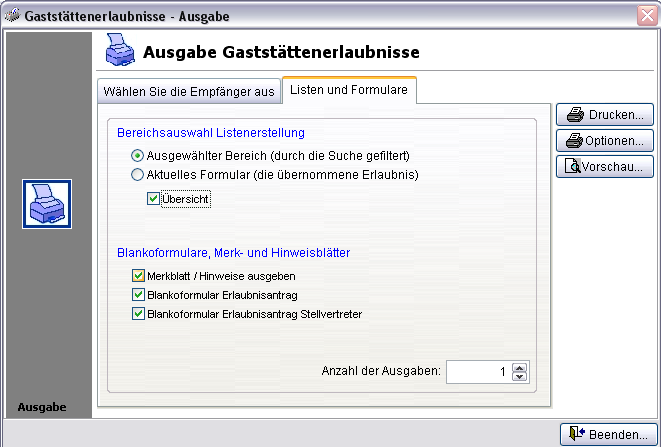
Task: Uncheck the Übersicht checkbox
Action: click(153, 199)
